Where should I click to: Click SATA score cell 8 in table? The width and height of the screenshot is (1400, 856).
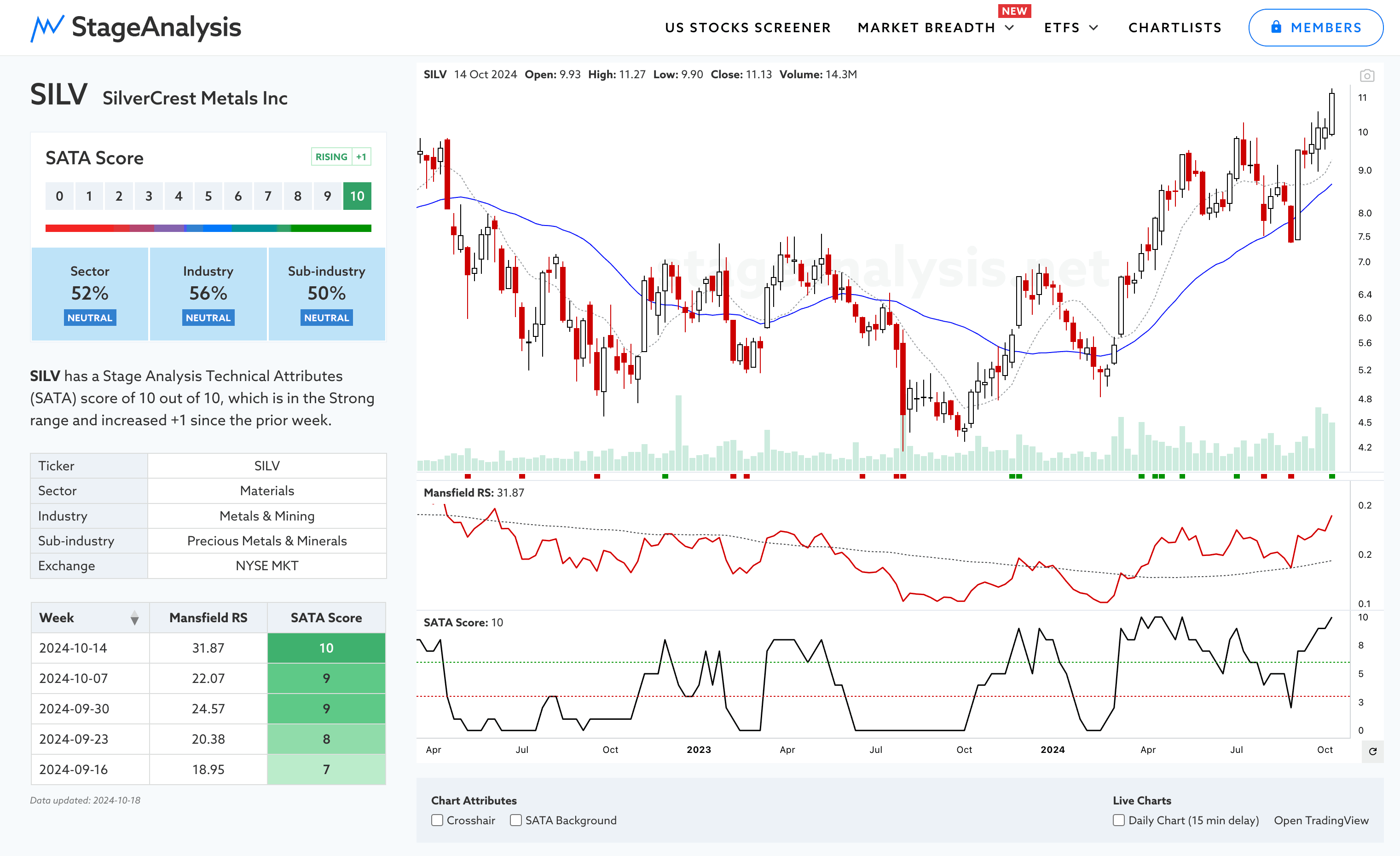pyautogui.click(x=326, y=739)
